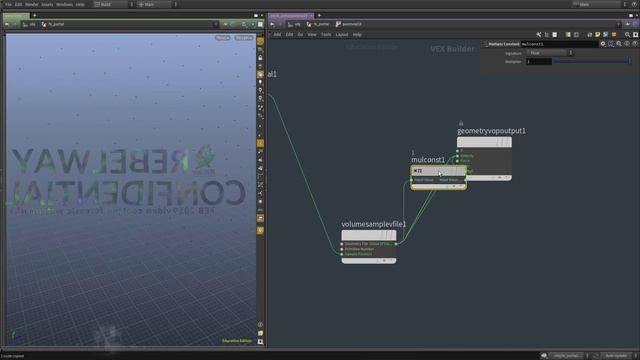Open the File menu
The width and height of the screenshot is (640, 360).
(x=9, y=4)
